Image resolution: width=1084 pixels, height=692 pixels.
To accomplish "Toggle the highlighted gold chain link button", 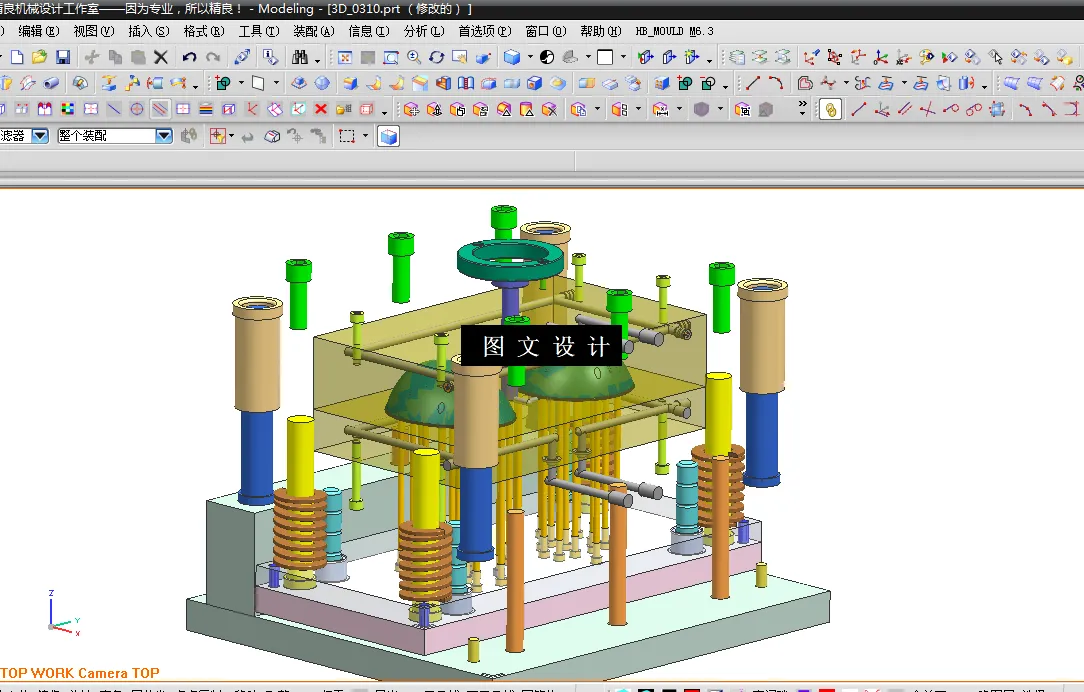I will pyautogui.click(x=830, y=109).
